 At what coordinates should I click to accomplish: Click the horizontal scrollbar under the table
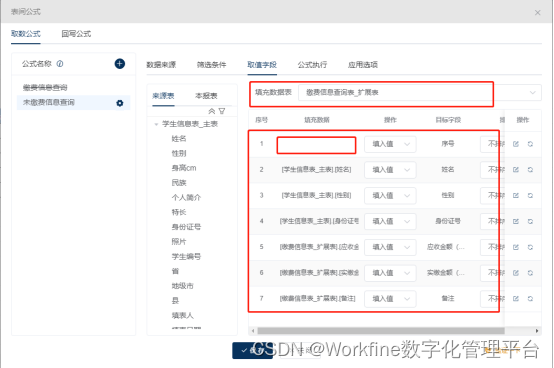pyautogui.click(x=381, y=331)
